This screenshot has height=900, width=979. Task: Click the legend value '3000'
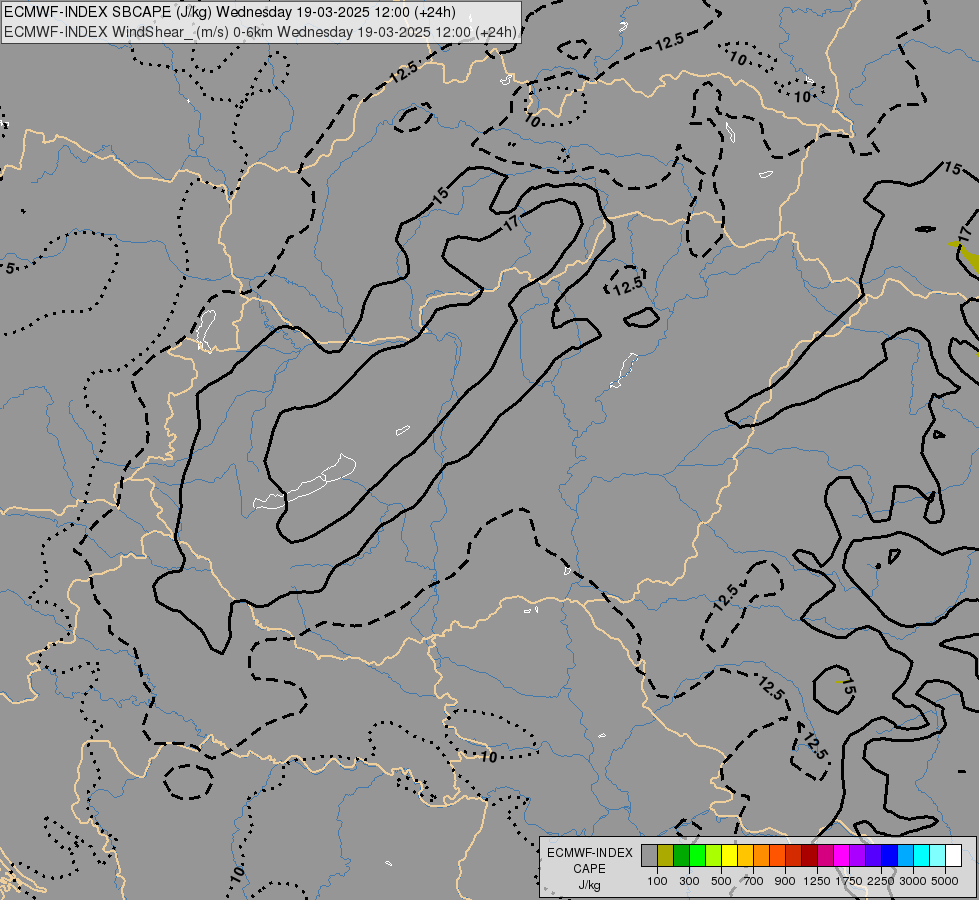point(913,881)
